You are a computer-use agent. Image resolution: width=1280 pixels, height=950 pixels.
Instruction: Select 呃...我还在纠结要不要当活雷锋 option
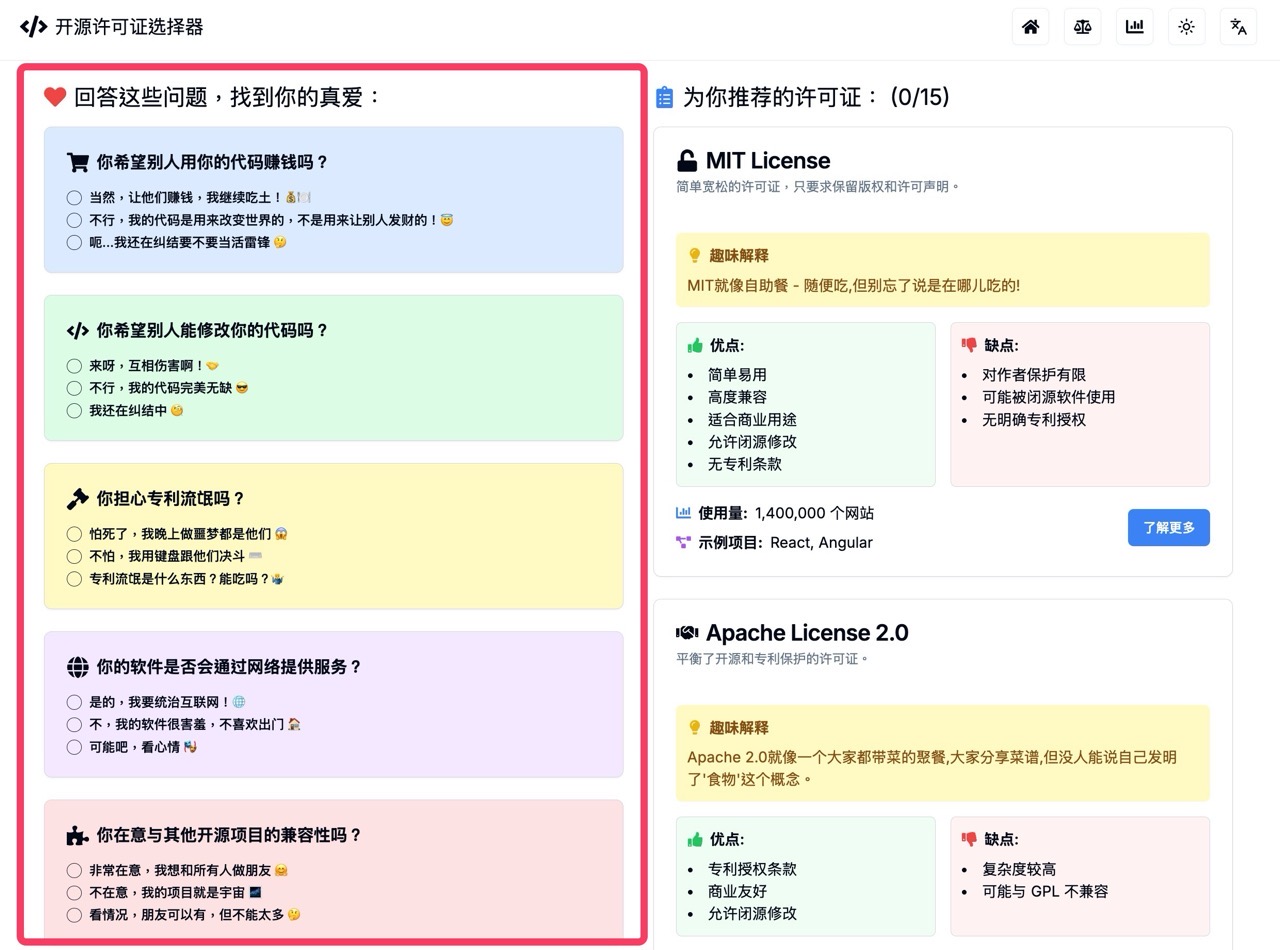pos(74,242)
